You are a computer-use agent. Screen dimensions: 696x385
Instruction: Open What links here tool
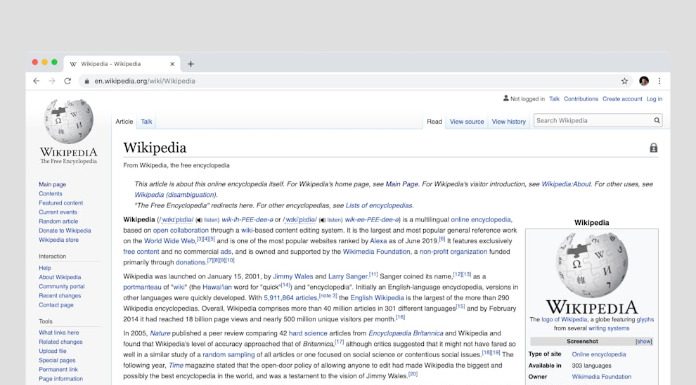pyautogui.click(x=59, y=333)
